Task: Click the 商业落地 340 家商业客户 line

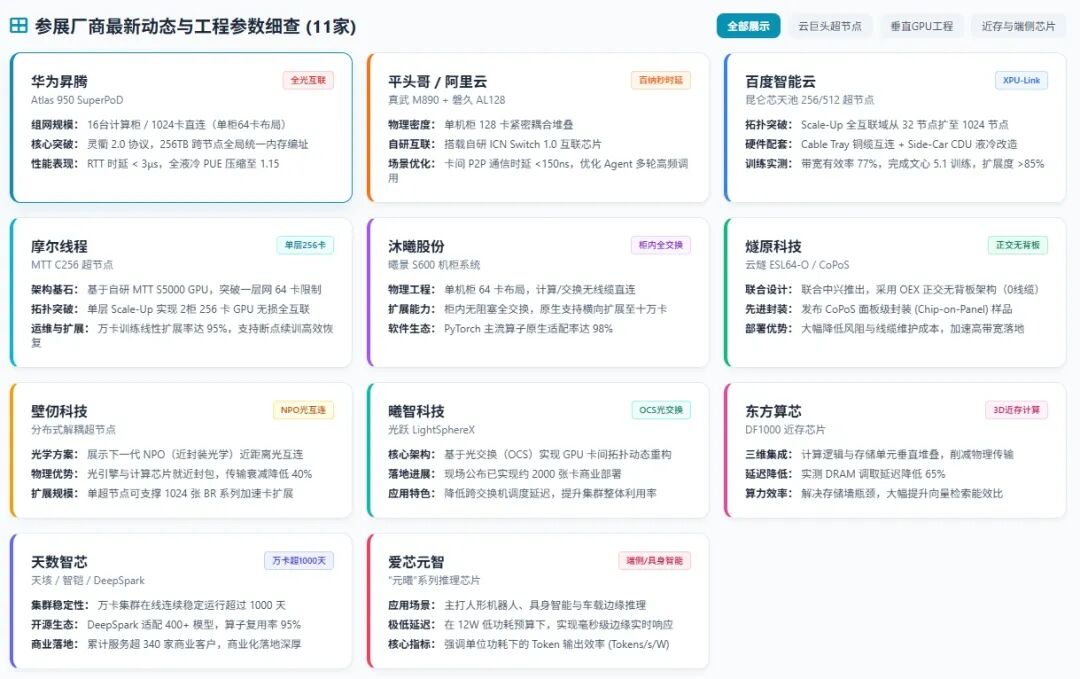Action: coord(165,644)
